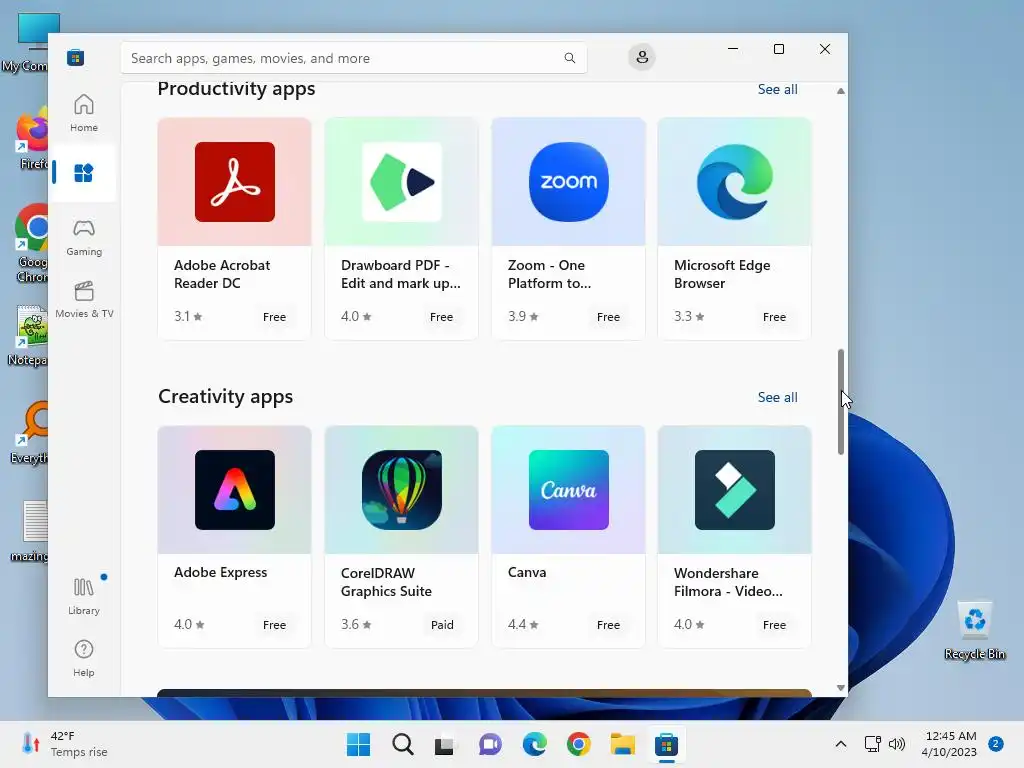Screen dimensions: 1024x768
Task: Open the user profile account icon
Action: pyautogui.click(x=642, y=57)
